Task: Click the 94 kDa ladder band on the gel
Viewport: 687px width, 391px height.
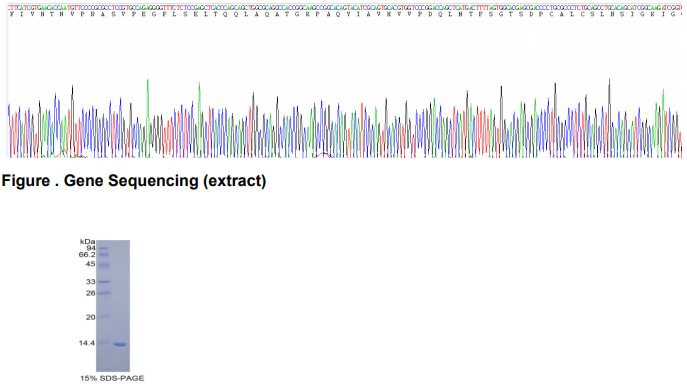Action: click(103, 248)
